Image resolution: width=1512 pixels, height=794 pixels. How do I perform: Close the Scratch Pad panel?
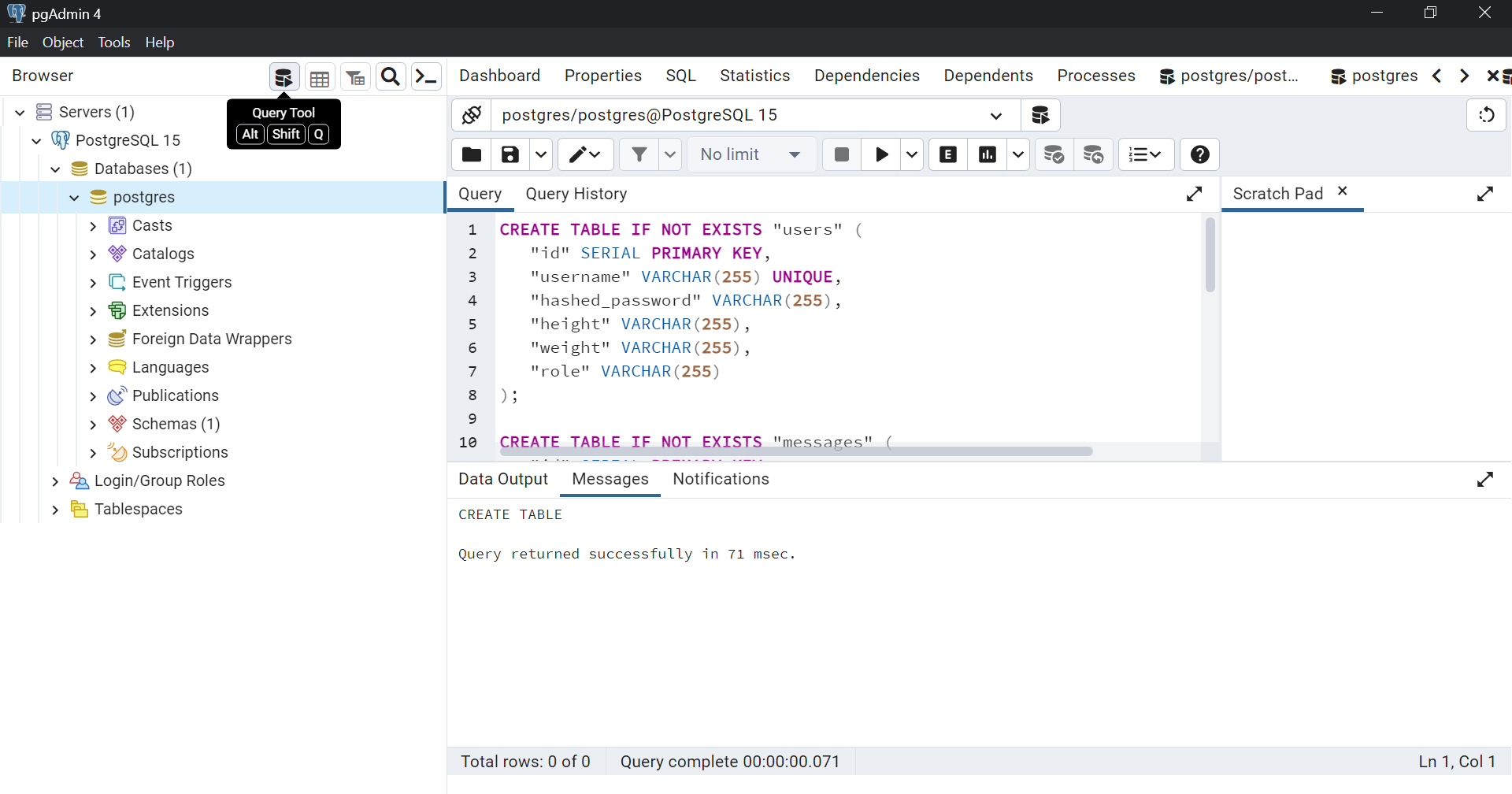pos(1343,191)
